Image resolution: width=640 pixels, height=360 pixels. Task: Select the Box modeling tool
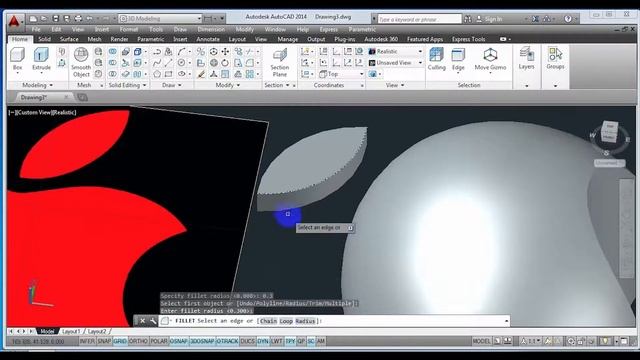tap(18, 59)
